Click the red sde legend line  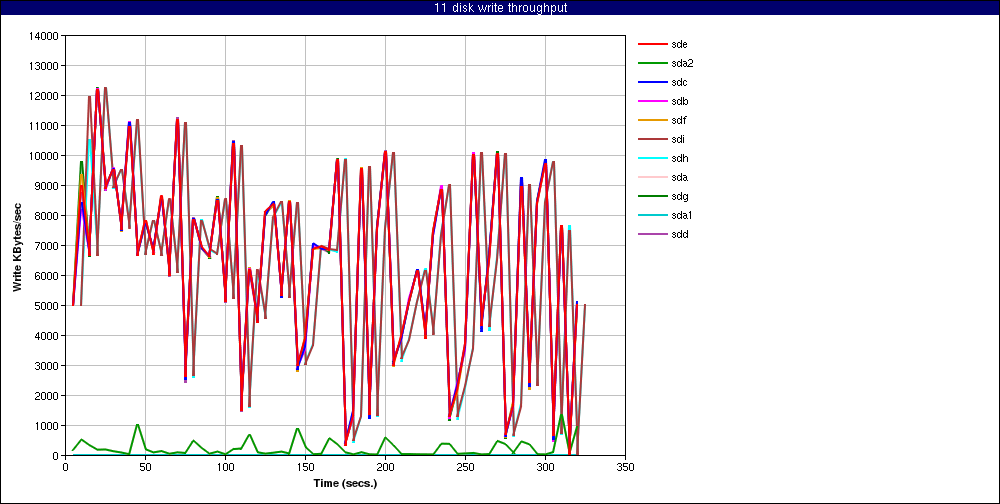pyautogui.click(x=651, y=45)
